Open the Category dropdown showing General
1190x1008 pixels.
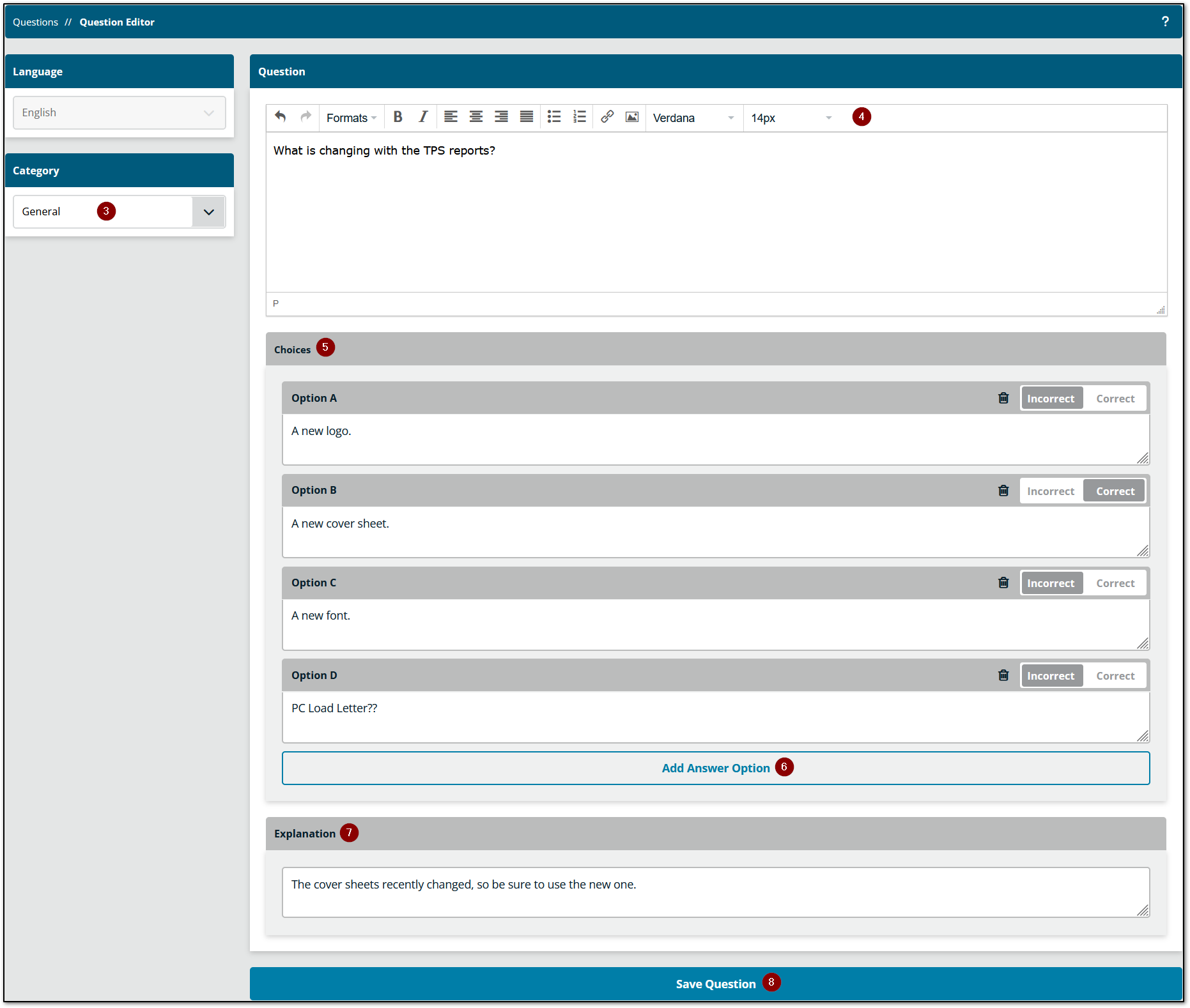tap(208, 211)
